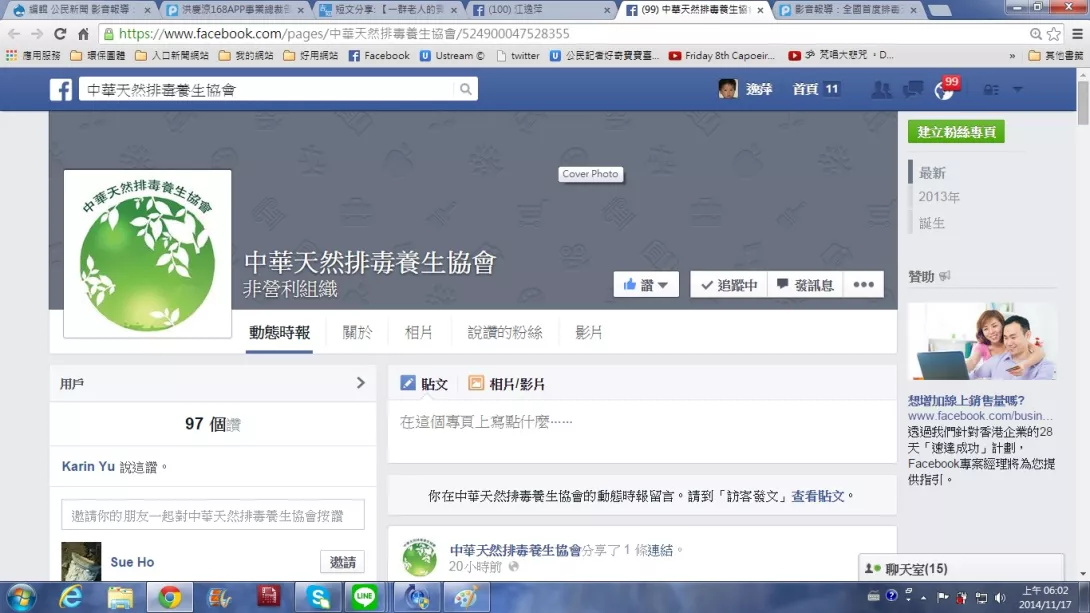Click the 建立粉絲專頁 button

(x=956, y=132)
